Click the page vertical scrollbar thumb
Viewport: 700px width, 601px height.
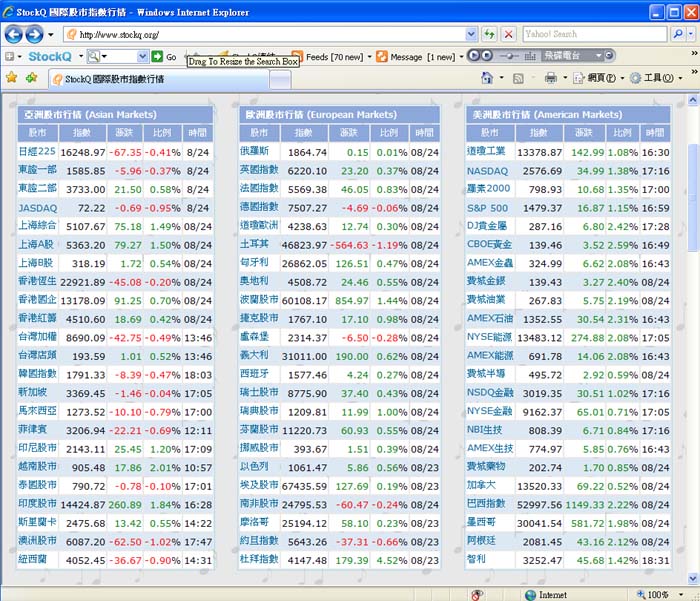[693, 197]
